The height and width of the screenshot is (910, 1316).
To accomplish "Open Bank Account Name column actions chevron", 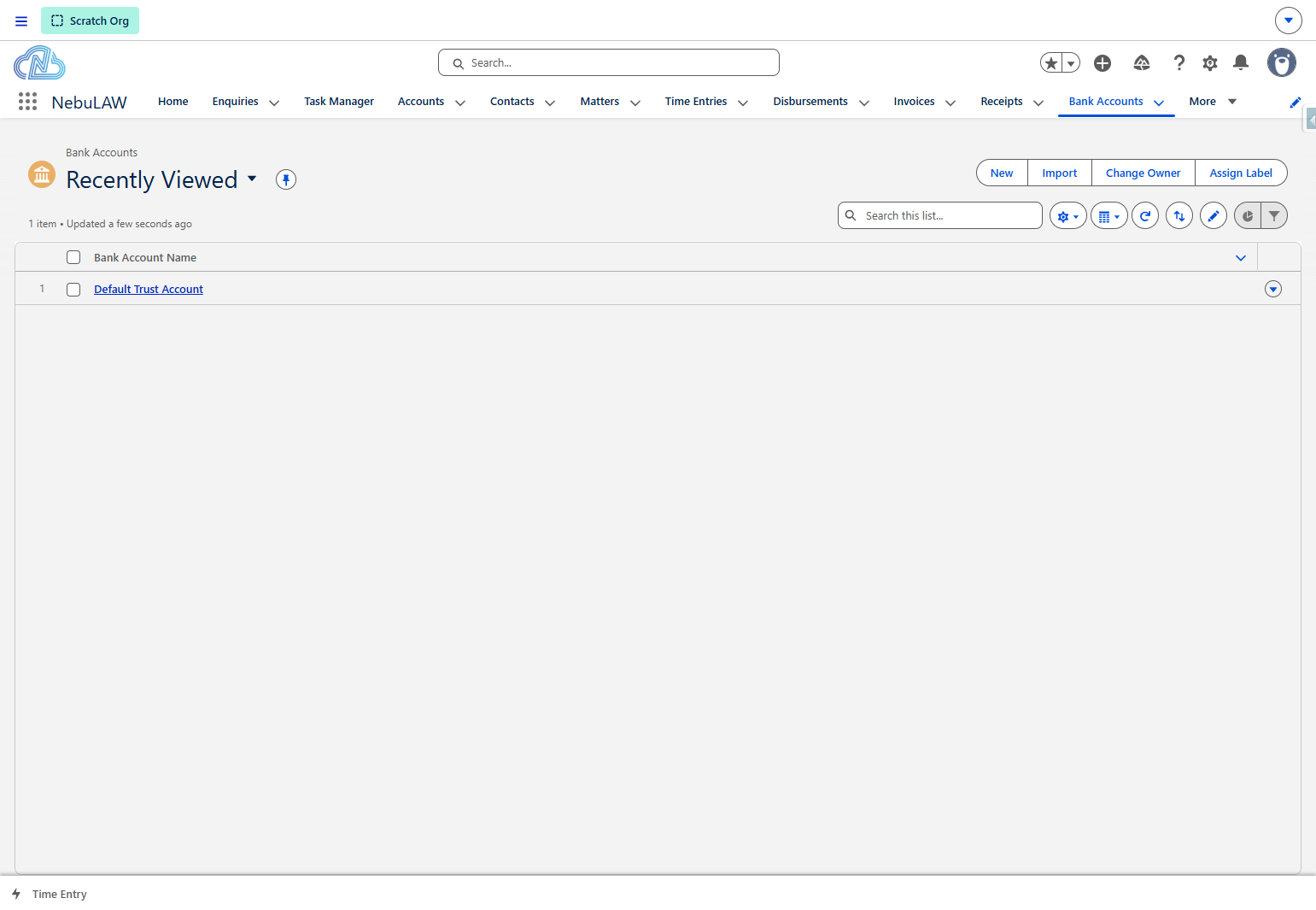I will coord(1241,258).
